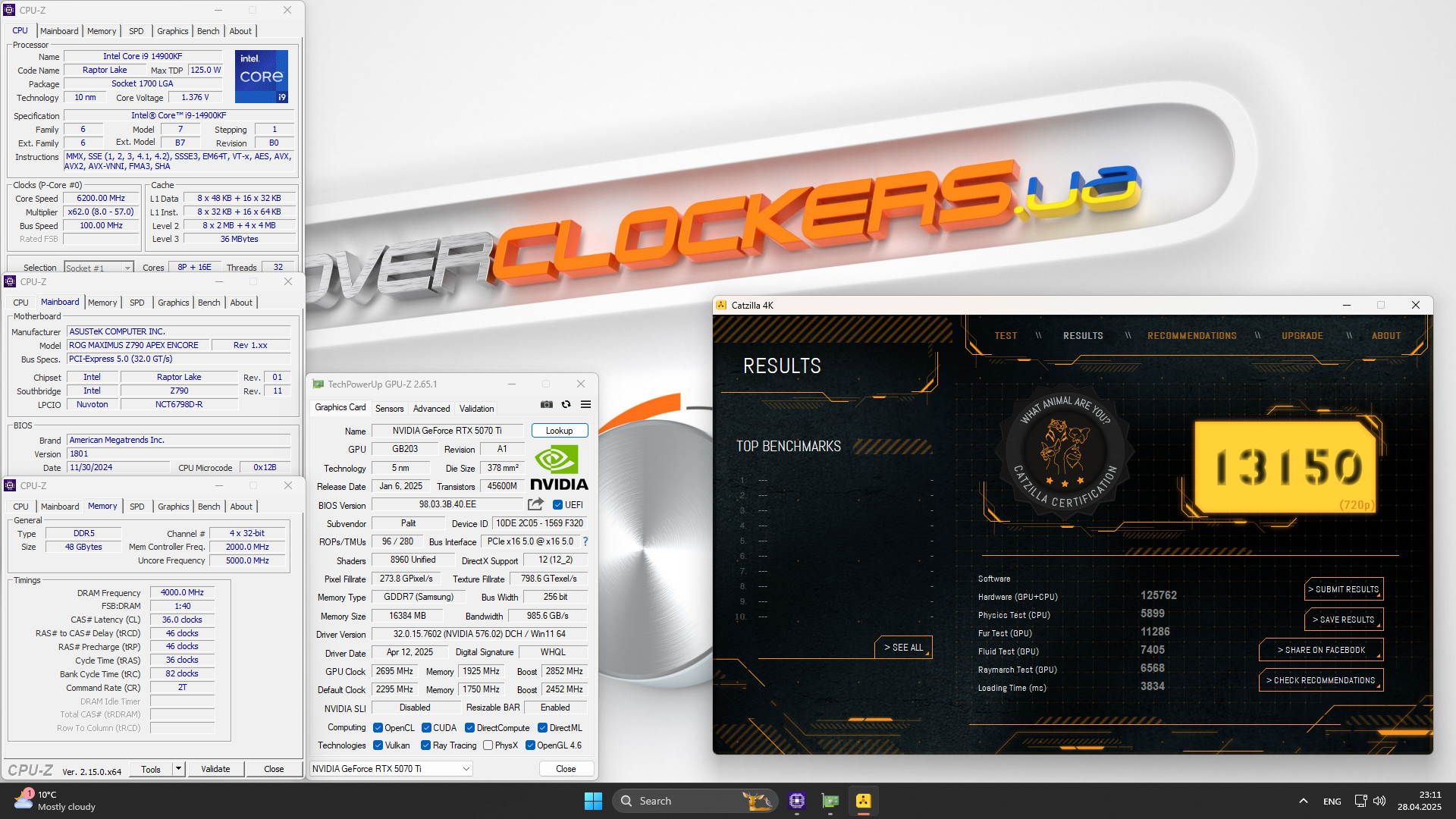Switch to SPD tab in bottom CPU-Z window
The height and width of the screenshot is (819, 1456).
coord(136,507)
